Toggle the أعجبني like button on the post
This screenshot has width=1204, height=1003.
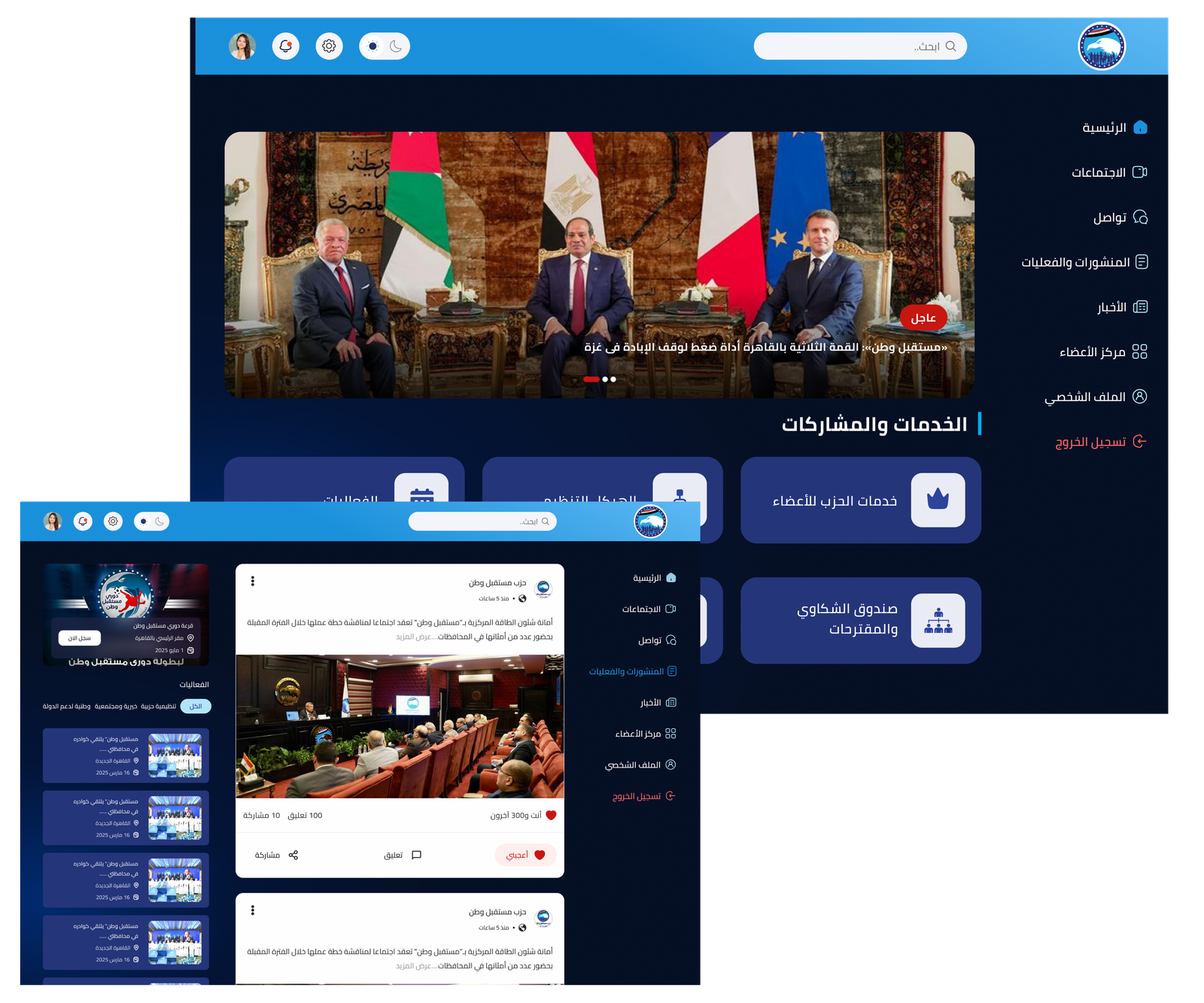point(525,855)
